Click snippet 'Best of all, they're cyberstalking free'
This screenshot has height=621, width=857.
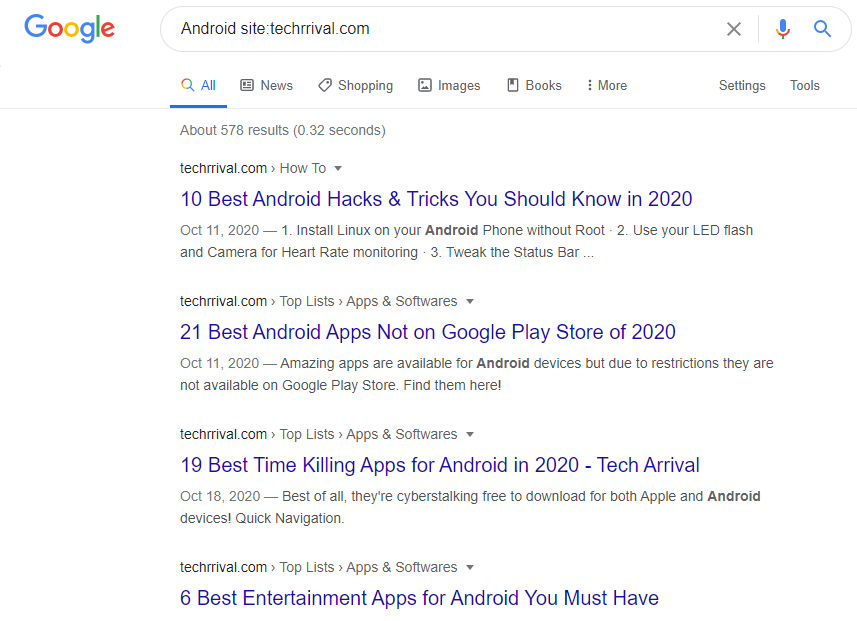[x=470, y=507]
